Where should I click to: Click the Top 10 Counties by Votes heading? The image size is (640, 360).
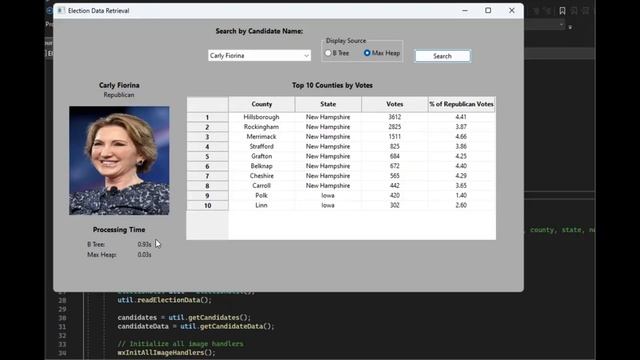coord(332,85)
